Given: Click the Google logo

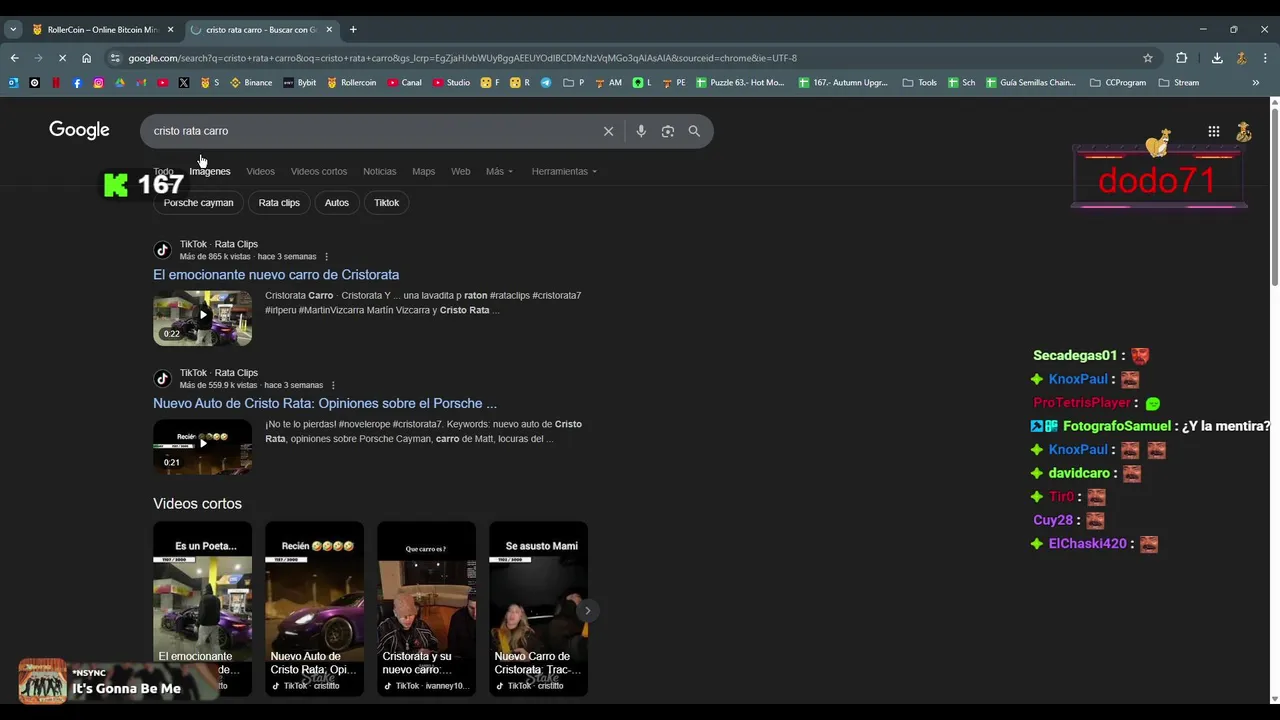Looking at the screenshot, I should point(79,130).
